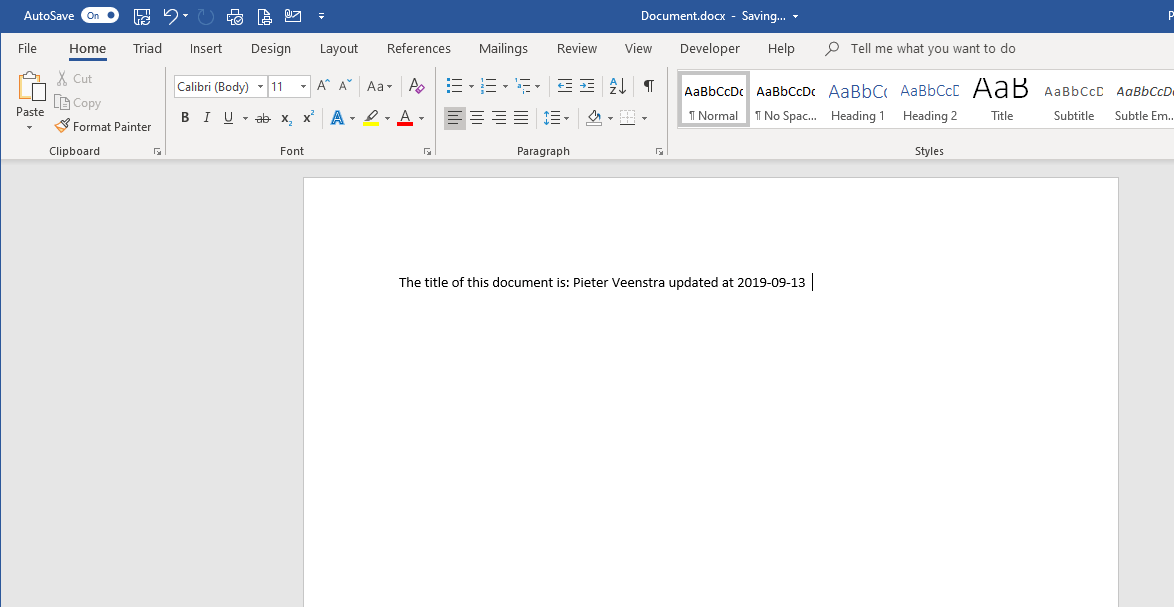The width and height of the screenshot is (1174, 607).
Task: Align text right
Action: [x=499, y=118]
